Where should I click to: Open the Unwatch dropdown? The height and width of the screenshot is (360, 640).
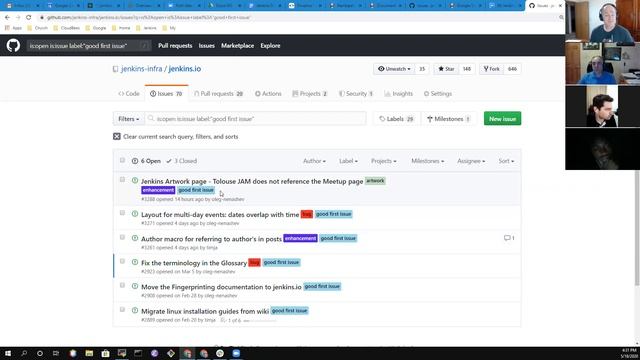point(394,69)
